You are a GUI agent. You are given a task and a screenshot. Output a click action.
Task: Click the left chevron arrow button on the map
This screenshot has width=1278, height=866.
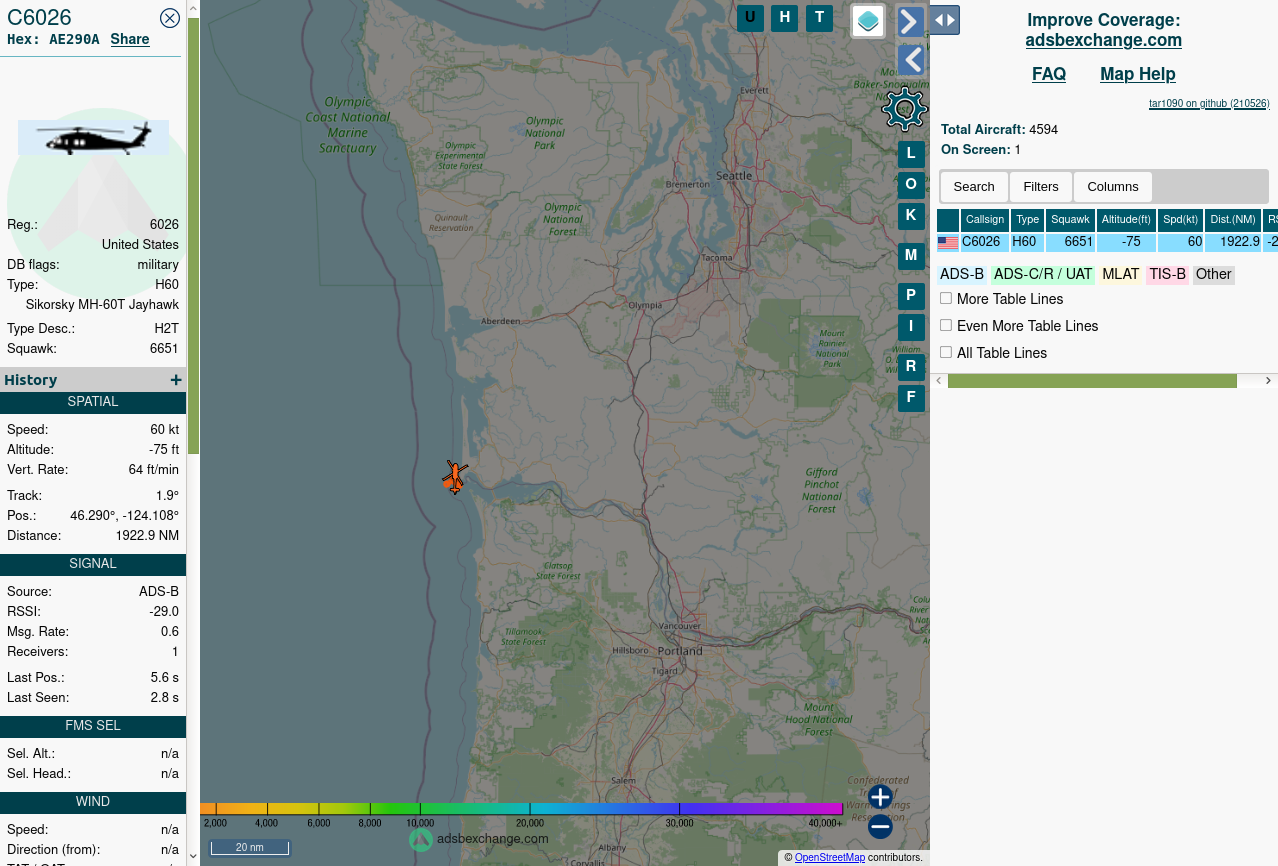[x=910, y=60]
